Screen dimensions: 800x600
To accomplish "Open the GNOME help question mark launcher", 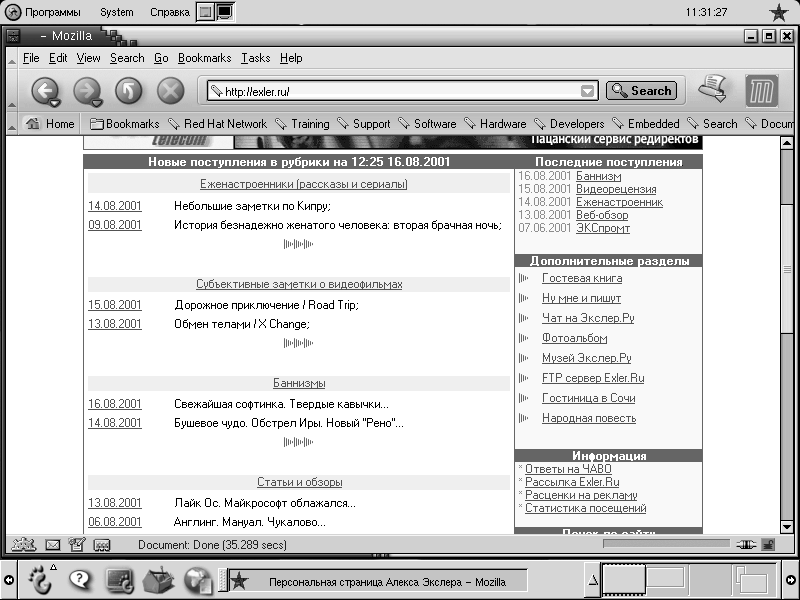I will (79, 579).
